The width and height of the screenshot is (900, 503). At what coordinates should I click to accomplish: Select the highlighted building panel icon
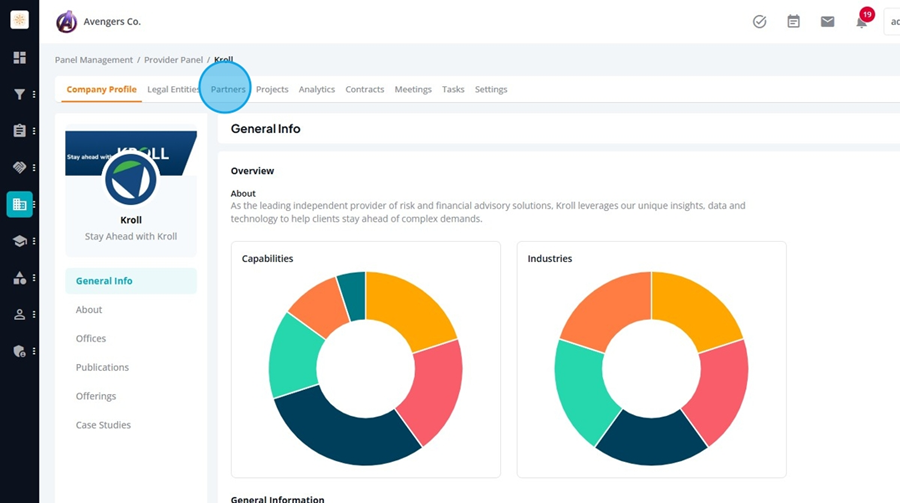click(x=20, y=204)
